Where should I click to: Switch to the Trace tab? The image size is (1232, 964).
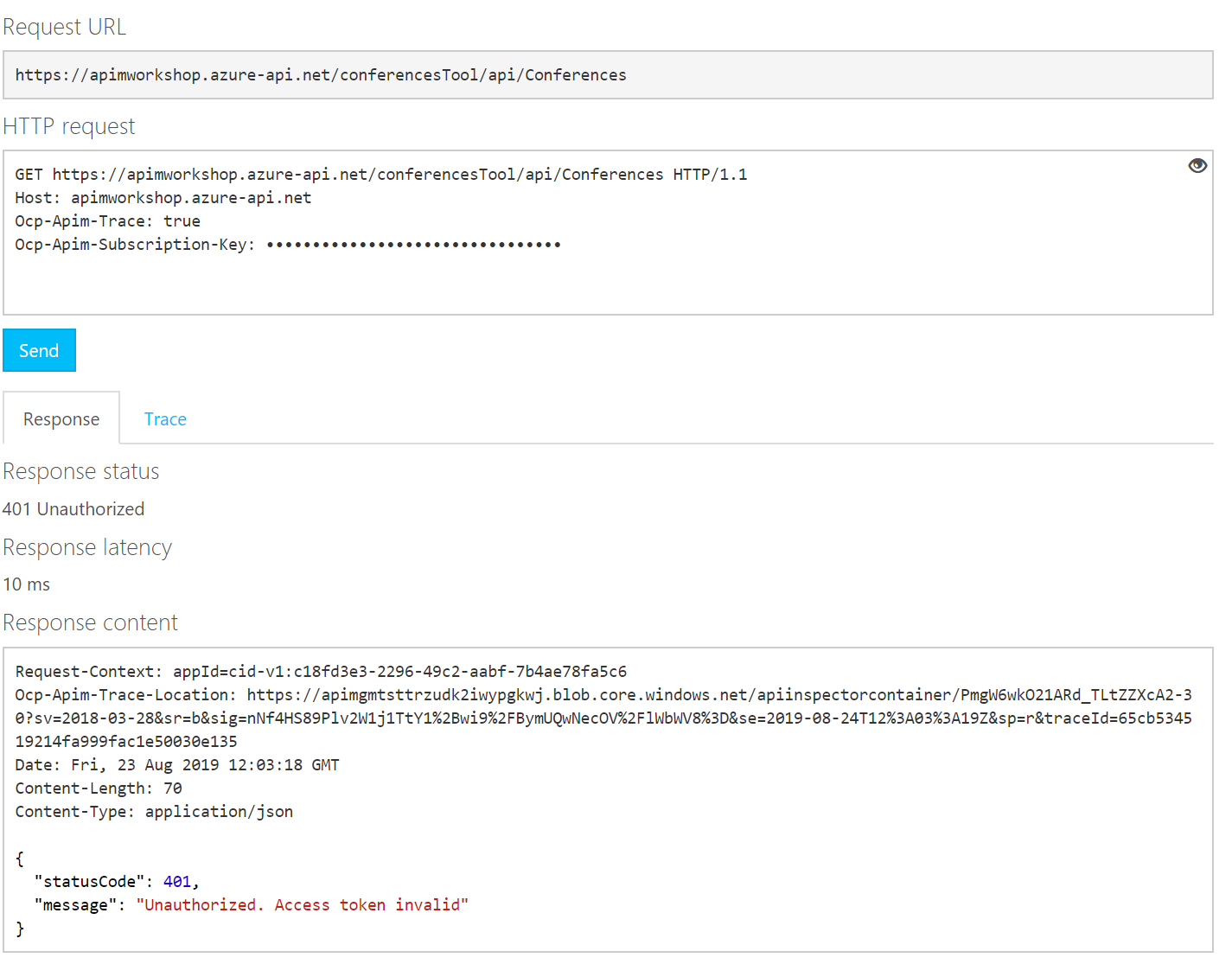(165, 419)
